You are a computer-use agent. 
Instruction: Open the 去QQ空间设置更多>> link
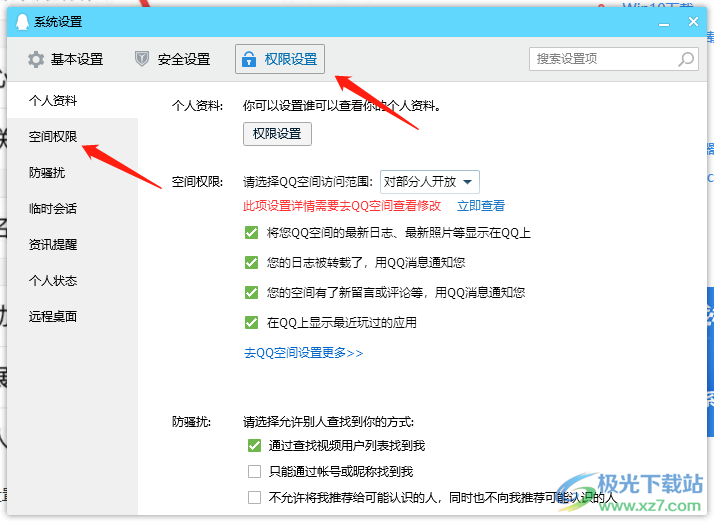pos(304,353)
